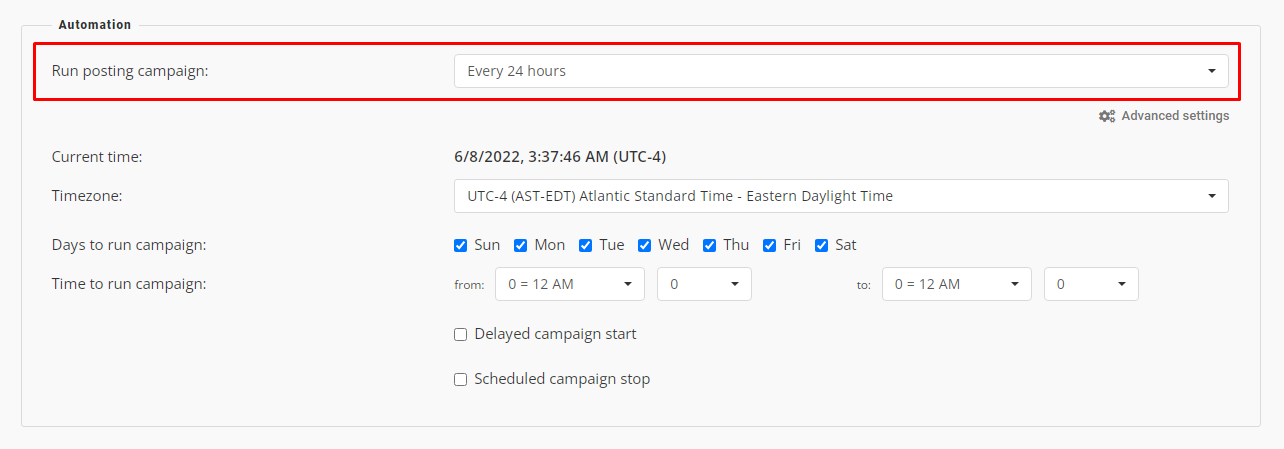
Task: Uncheck the Mon day checkbox
Action: 521,245
